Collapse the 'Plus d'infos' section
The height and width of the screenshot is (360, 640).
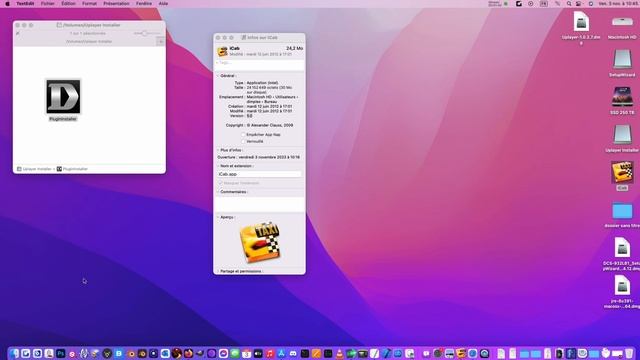tap(218, 150)
